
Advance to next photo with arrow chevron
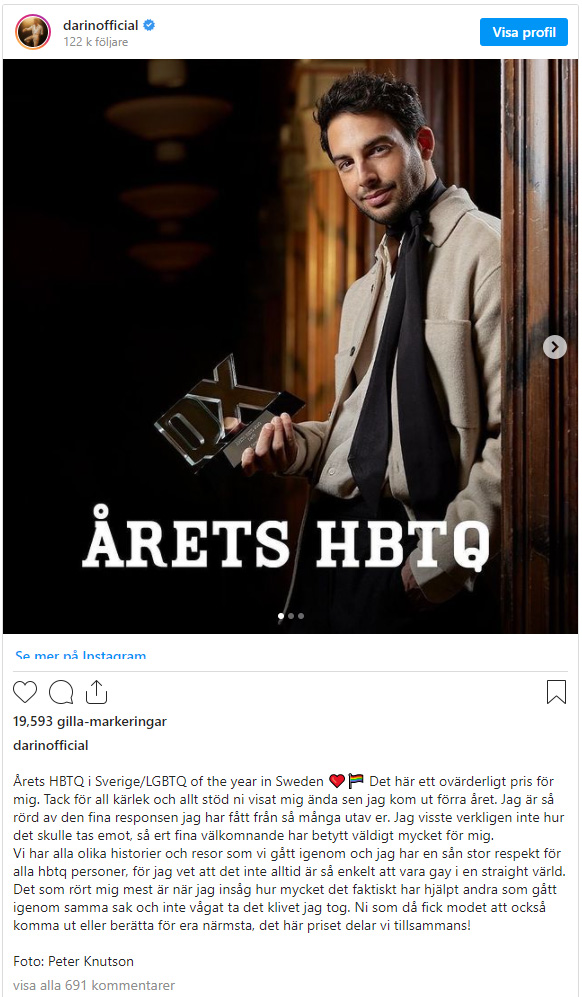(555, 347)
